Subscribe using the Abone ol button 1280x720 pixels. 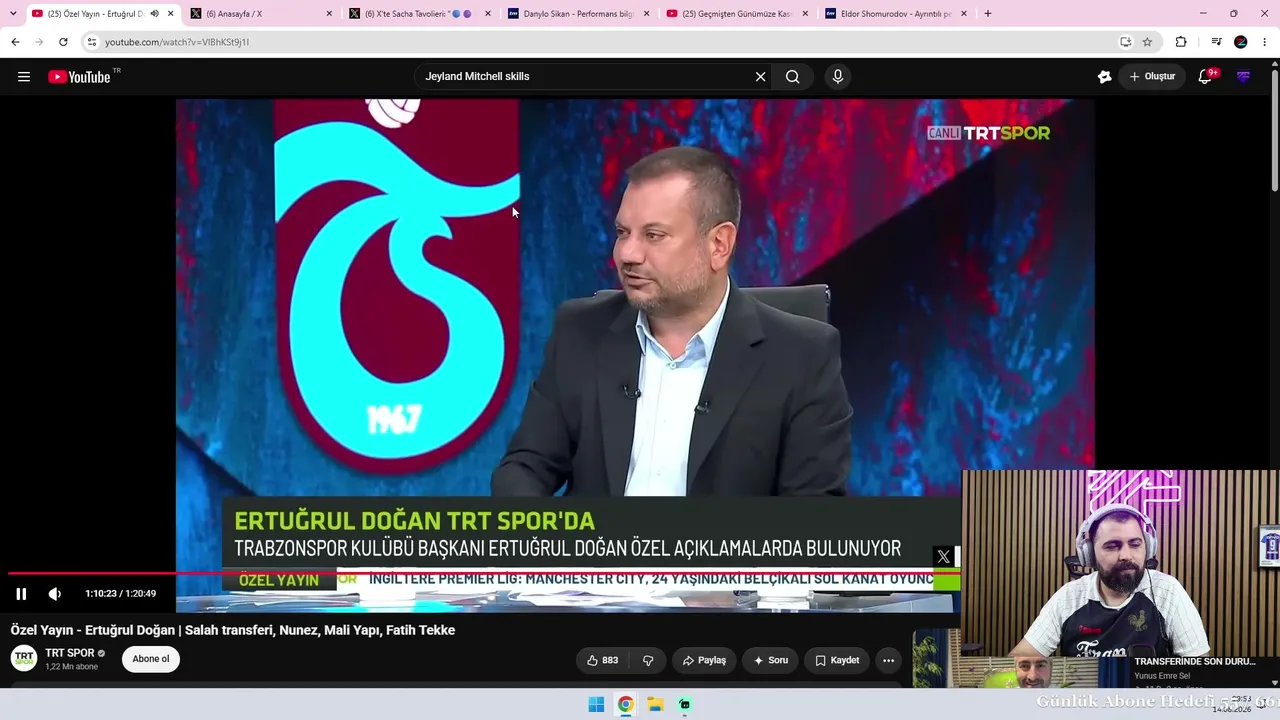pyautogui.click(x=151, y=659)
